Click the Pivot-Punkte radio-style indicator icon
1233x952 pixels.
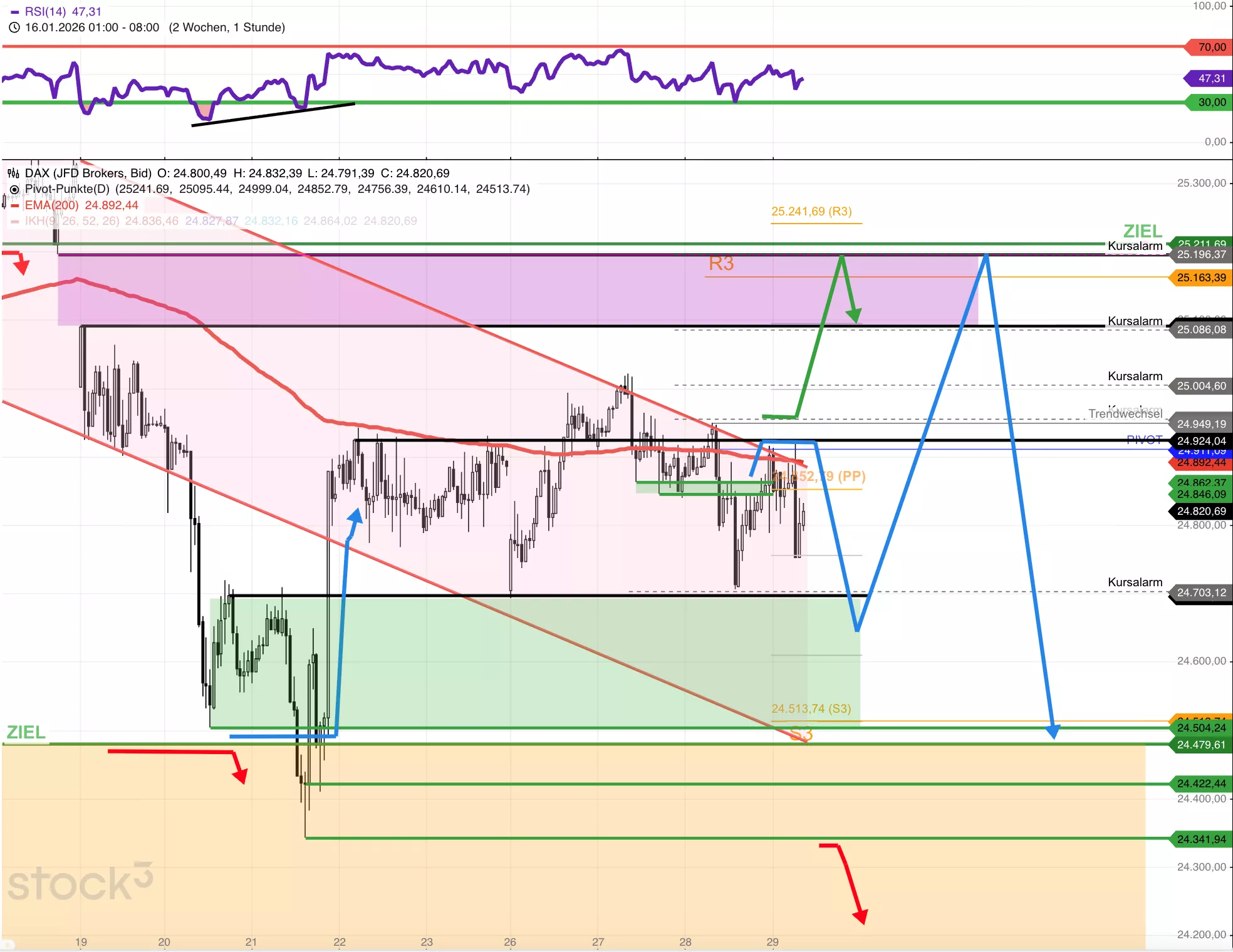click(14, 189)
